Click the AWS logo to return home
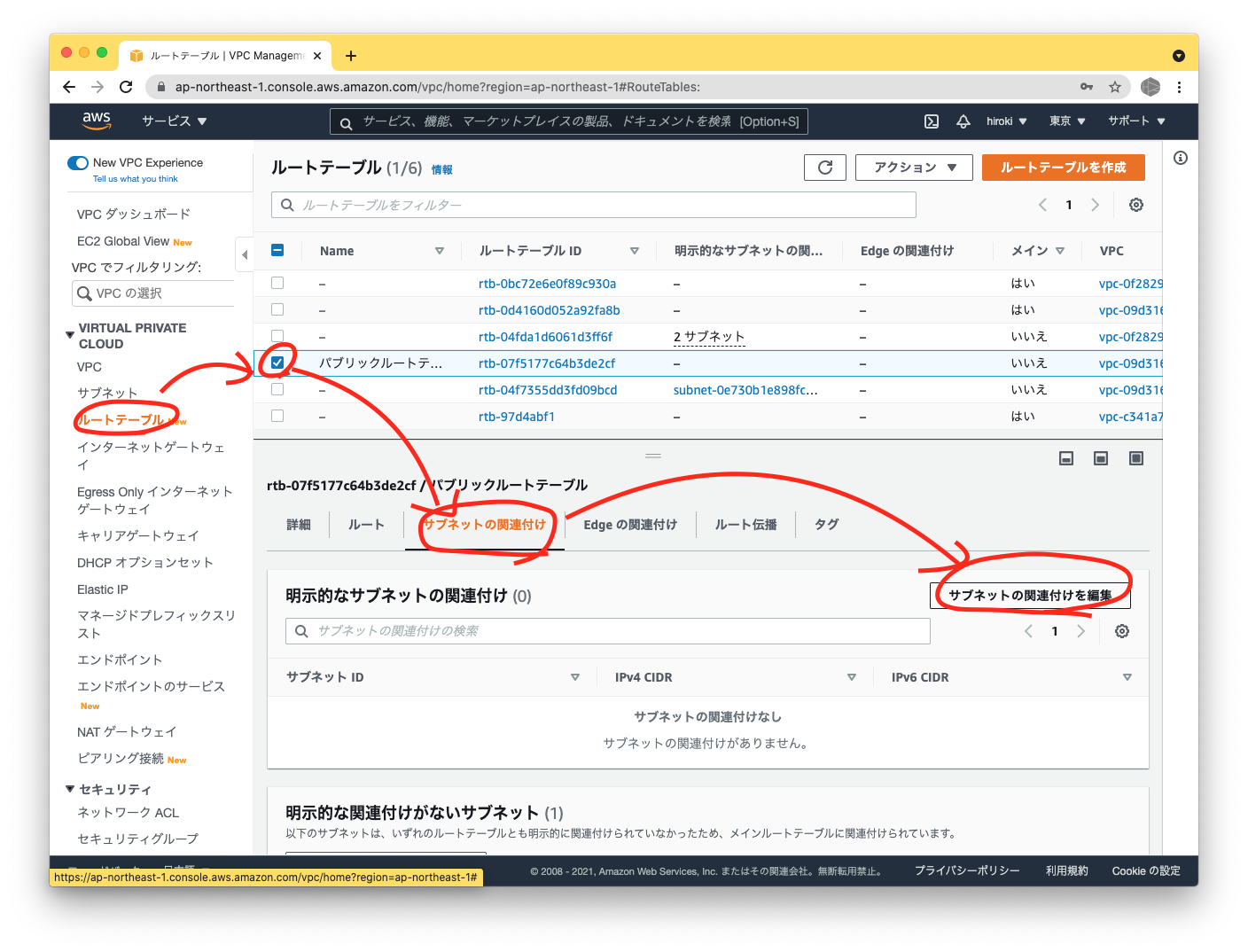The image size is (1248, 952). tap(97, 121)
